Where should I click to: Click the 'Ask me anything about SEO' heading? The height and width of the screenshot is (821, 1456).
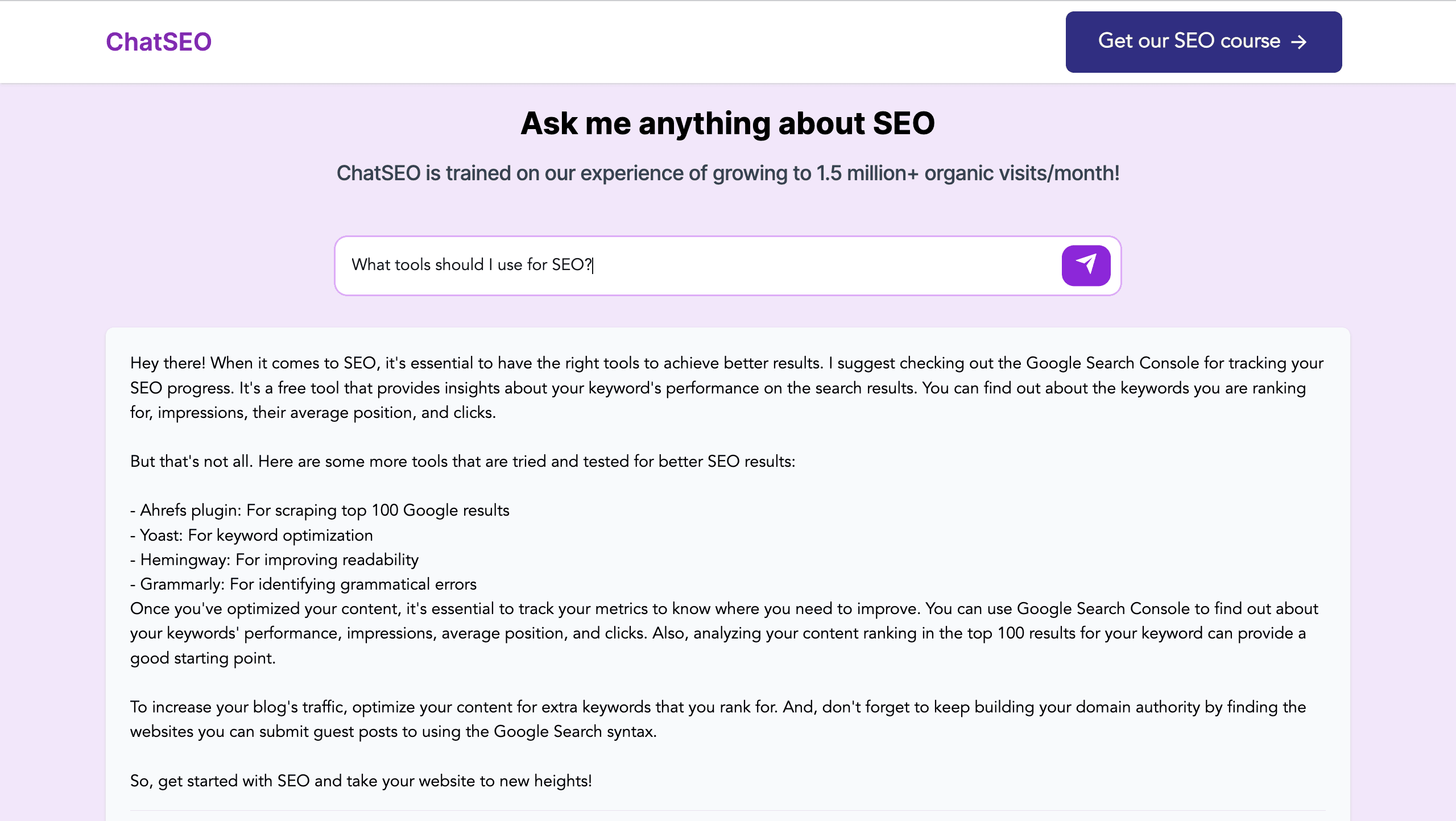[x=727, y=123]
